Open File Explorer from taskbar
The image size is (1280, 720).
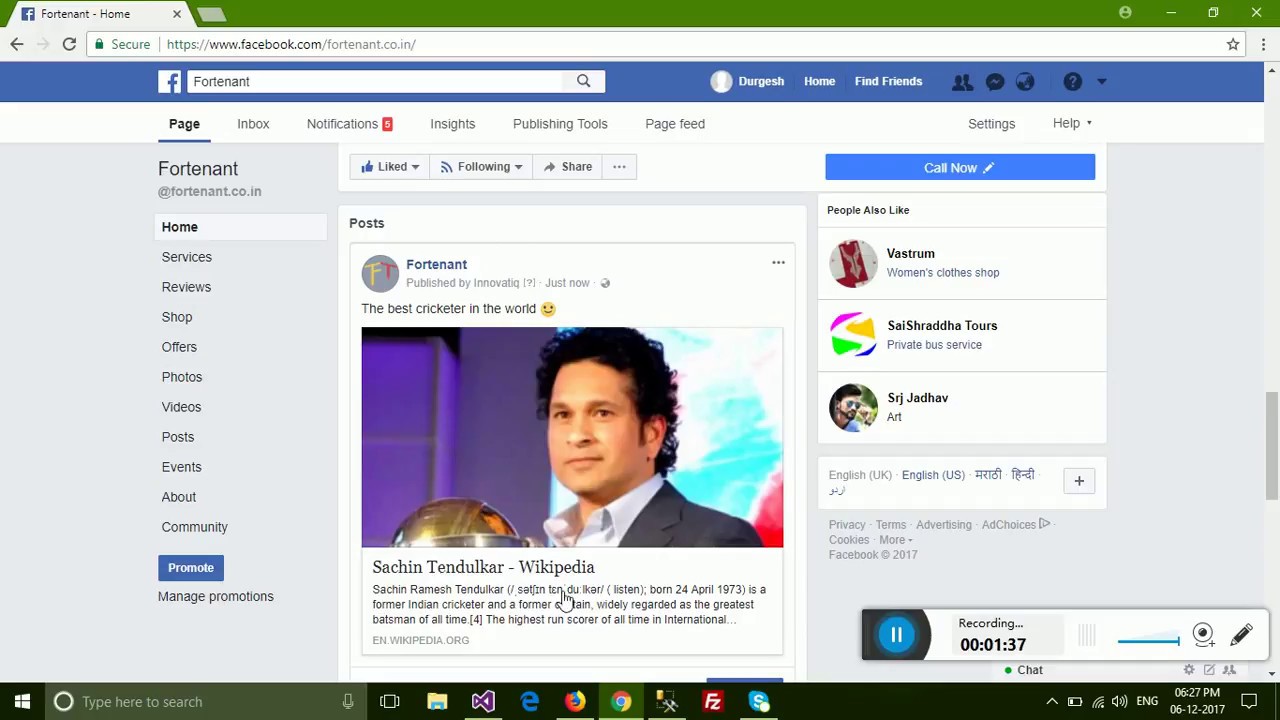(437, 702)
